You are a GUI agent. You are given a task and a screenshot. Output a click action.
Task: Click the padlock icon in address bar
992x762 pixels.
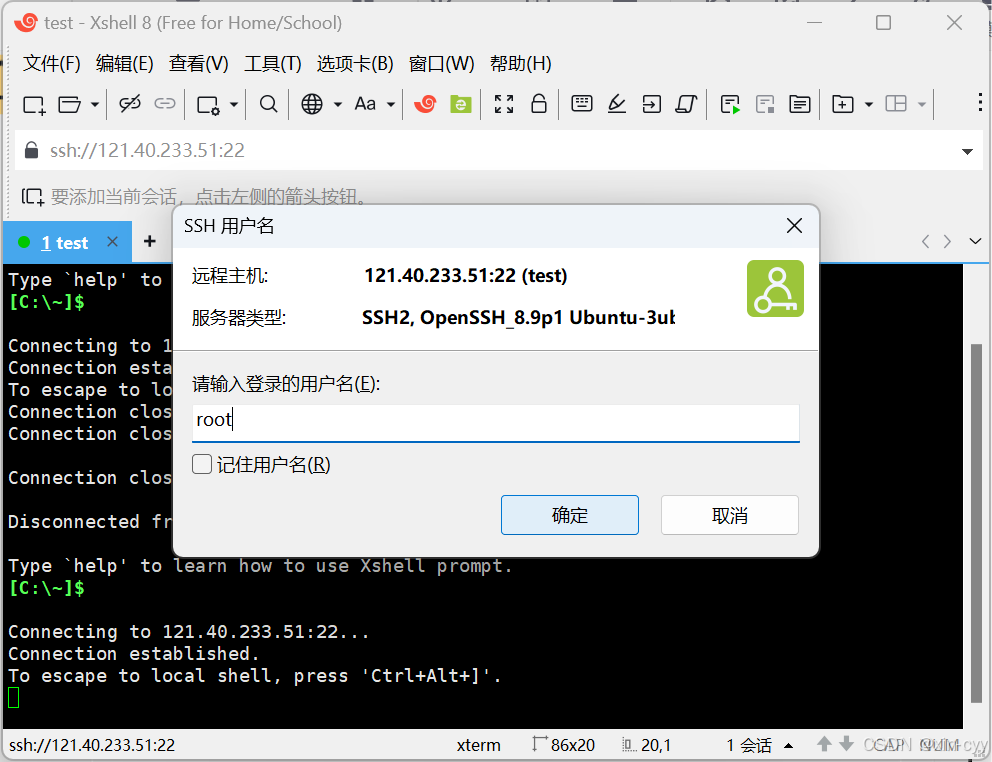[32, 150]
